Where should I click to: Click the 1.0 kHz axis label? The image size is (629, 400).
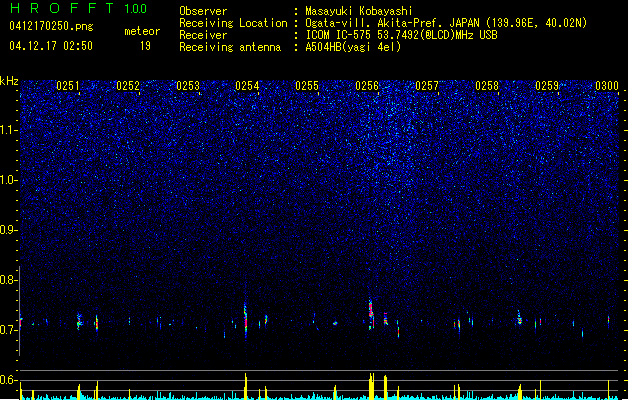tap(9, 180)
